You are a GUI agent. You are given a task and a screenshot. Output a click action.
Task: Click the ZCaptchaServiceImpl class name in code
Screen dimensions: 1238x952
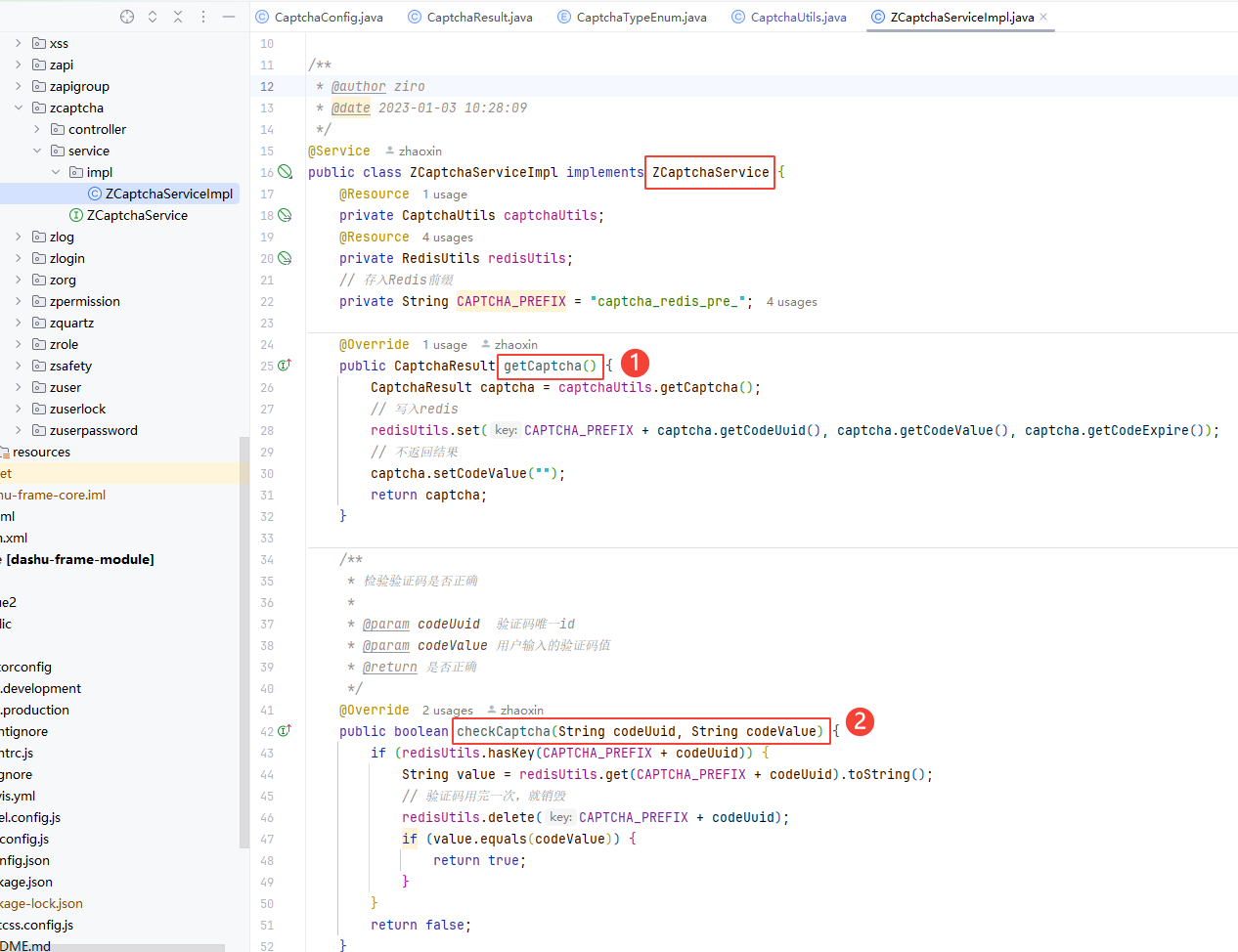pyautogui.click(x=484, y=172)
